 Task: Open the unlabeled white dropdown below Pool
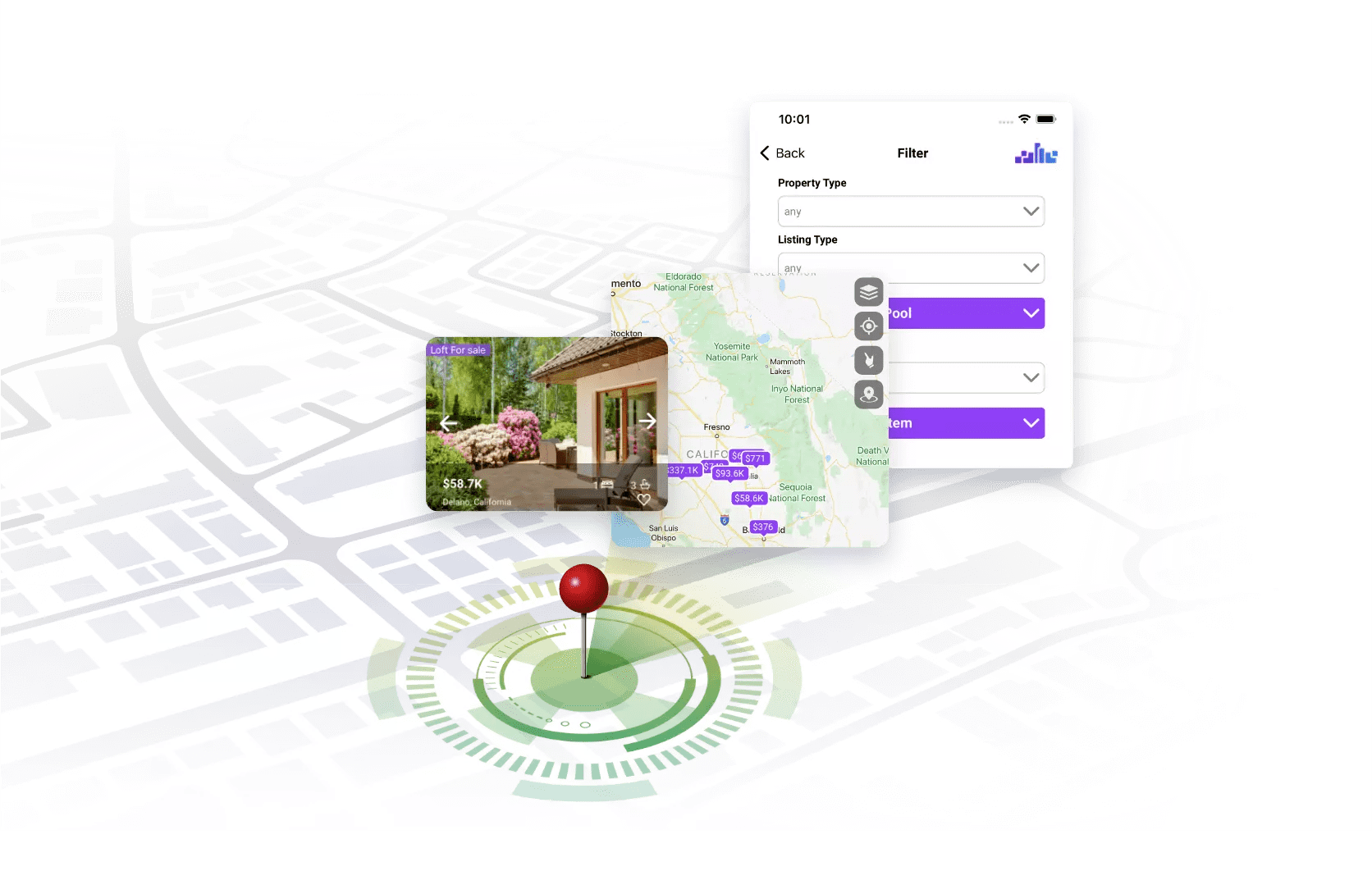pos(966,378)
